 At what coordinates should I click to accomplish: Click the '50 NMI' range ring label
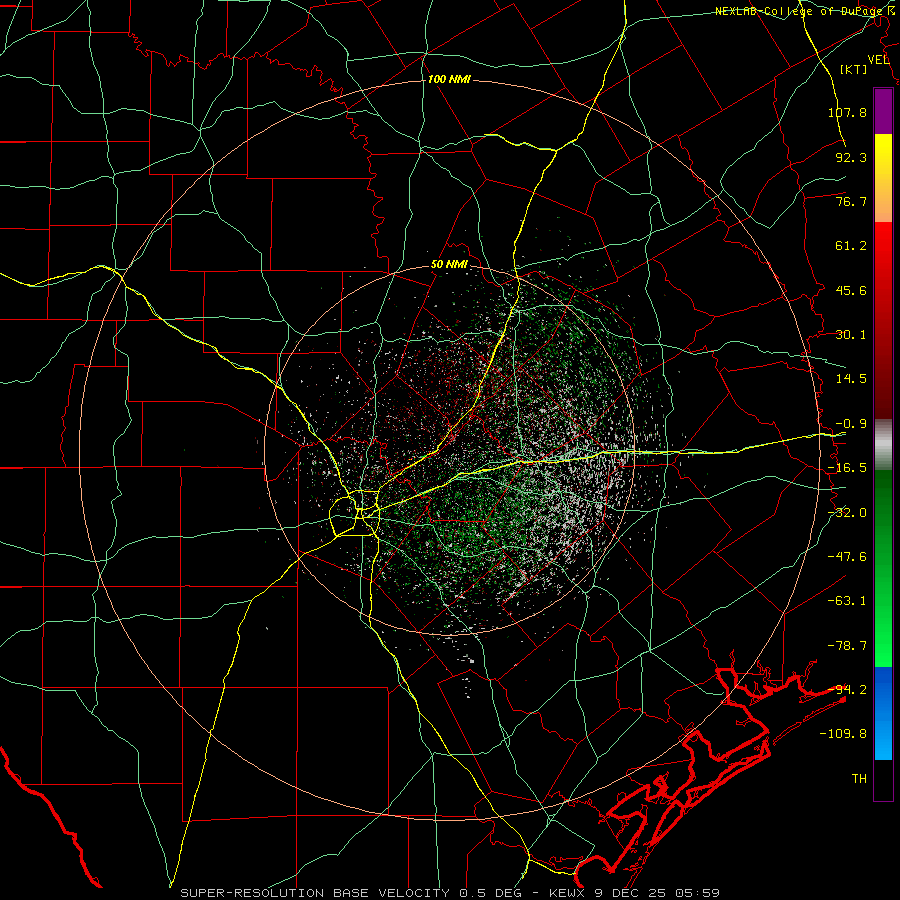coord(449,265)
